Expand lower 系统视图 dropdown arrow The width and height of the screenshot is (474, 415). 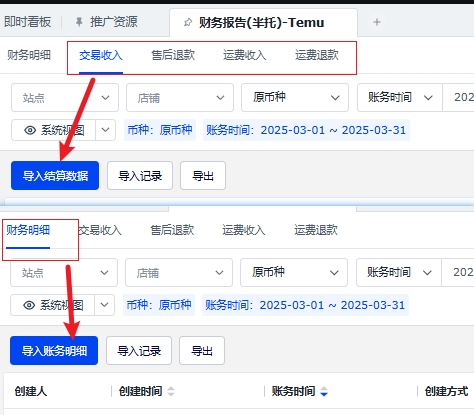tap(104, 305)
